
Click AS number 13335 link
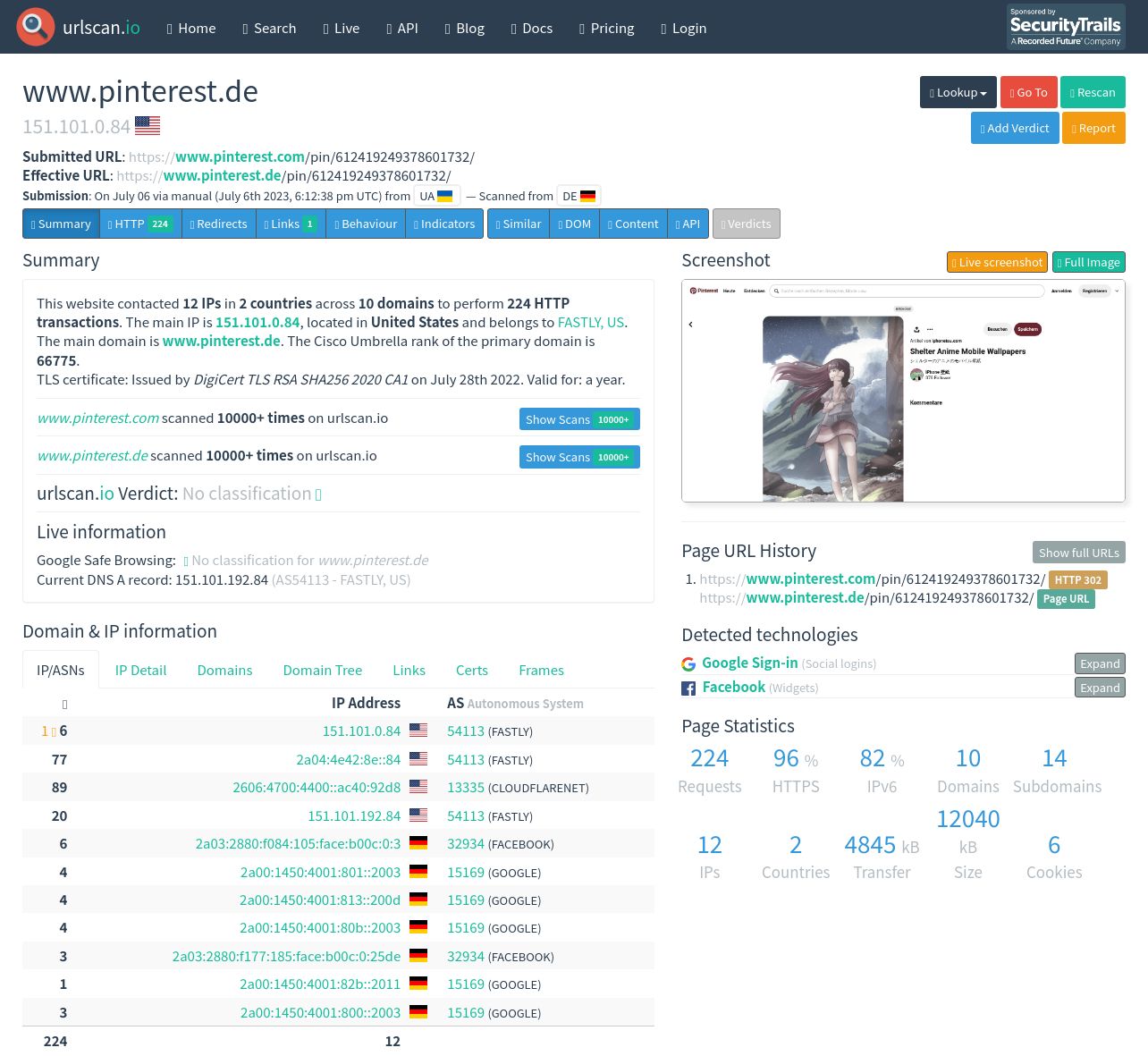tap(466, 788)
